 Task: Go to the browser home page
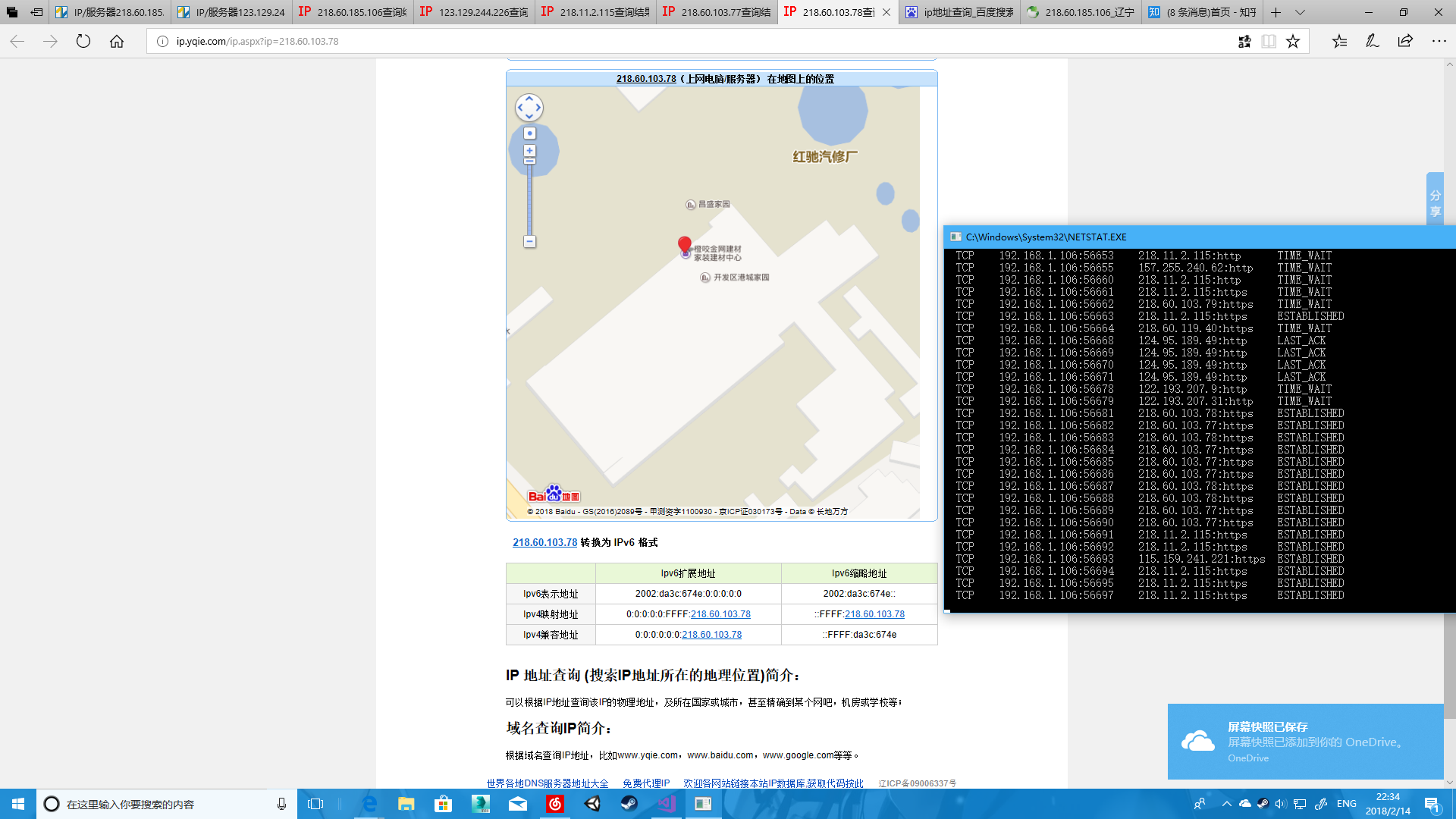click(117, 42)
